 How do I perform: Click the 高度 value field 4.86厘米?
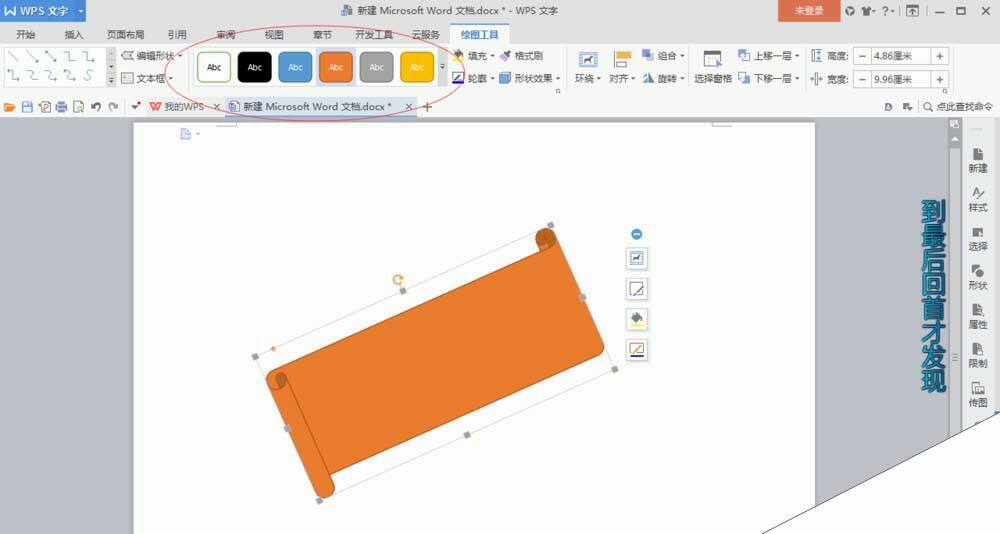click(901, 56)
